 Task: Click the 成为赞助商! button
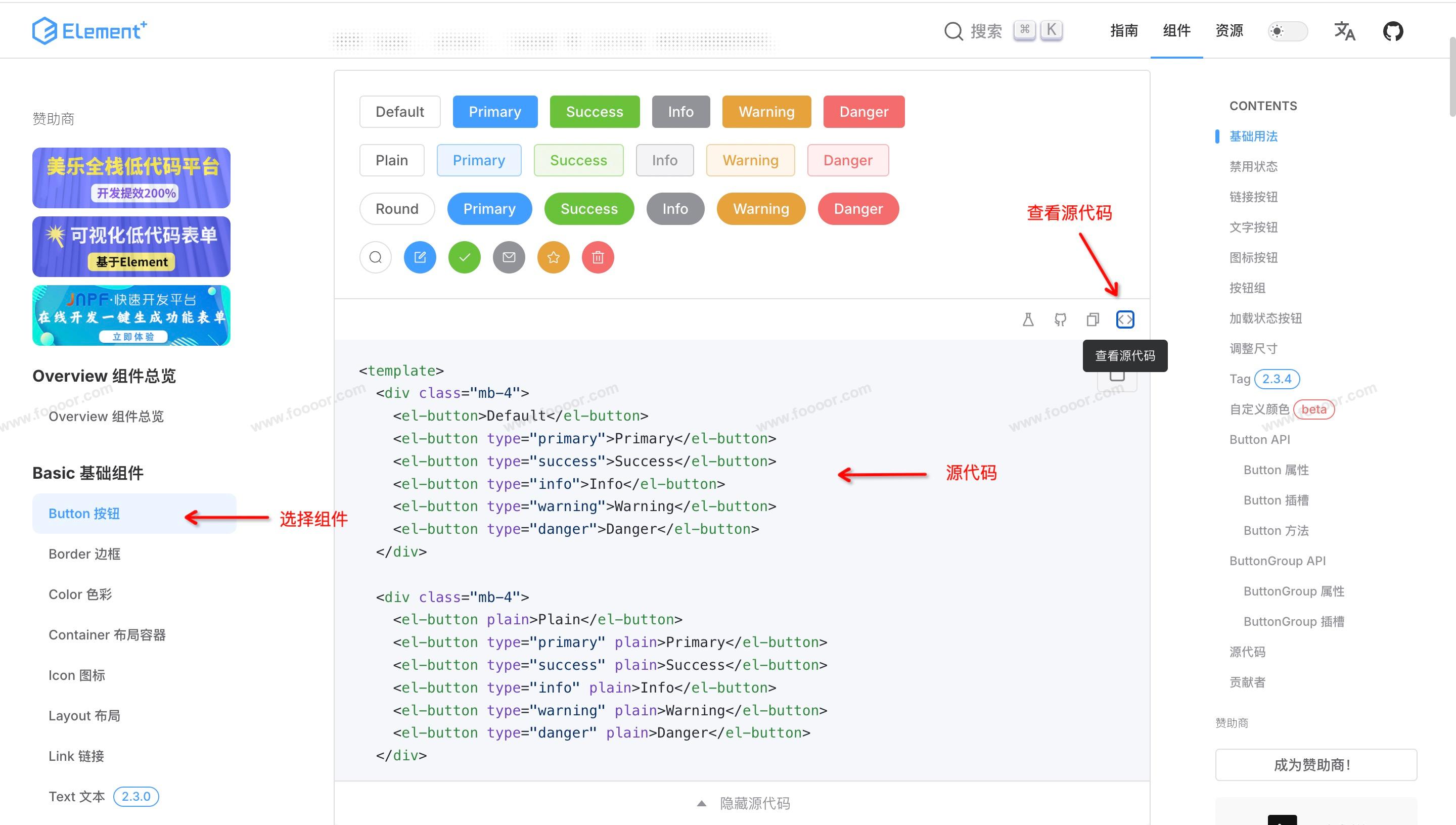pyautogui.click(x=1315, y=764)
